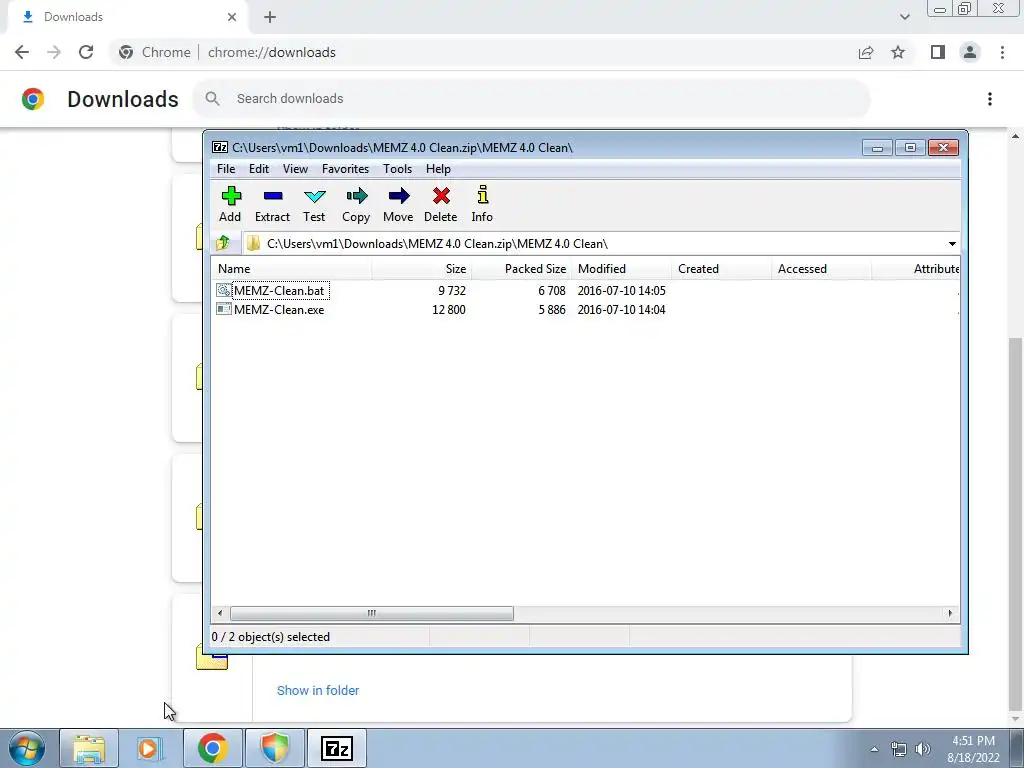Viewport: 1024px width, 768px height.
Task: Toggle Chrome side panel icon
Action: click(x=938, y=52)
